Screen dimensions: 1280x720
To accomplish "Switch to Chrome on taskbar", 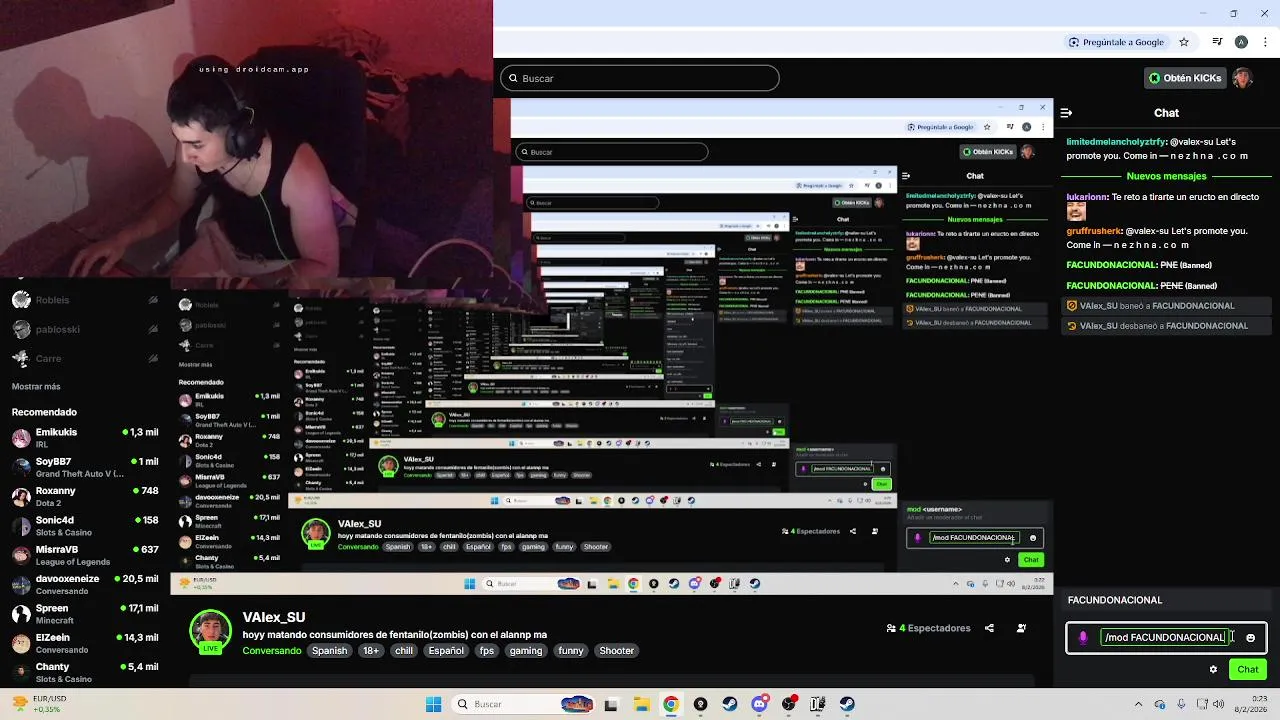I will click(670, 704).
